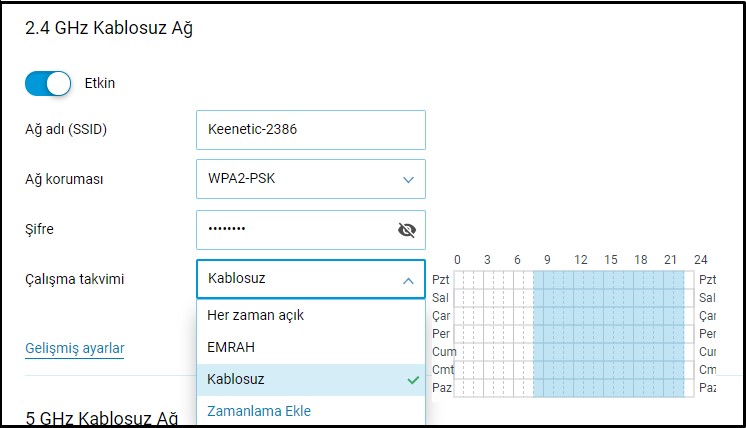This screenshot has width=746, height=428.
Task: Pick the Kablosuz schedule entry
Action: pos(235,379)
